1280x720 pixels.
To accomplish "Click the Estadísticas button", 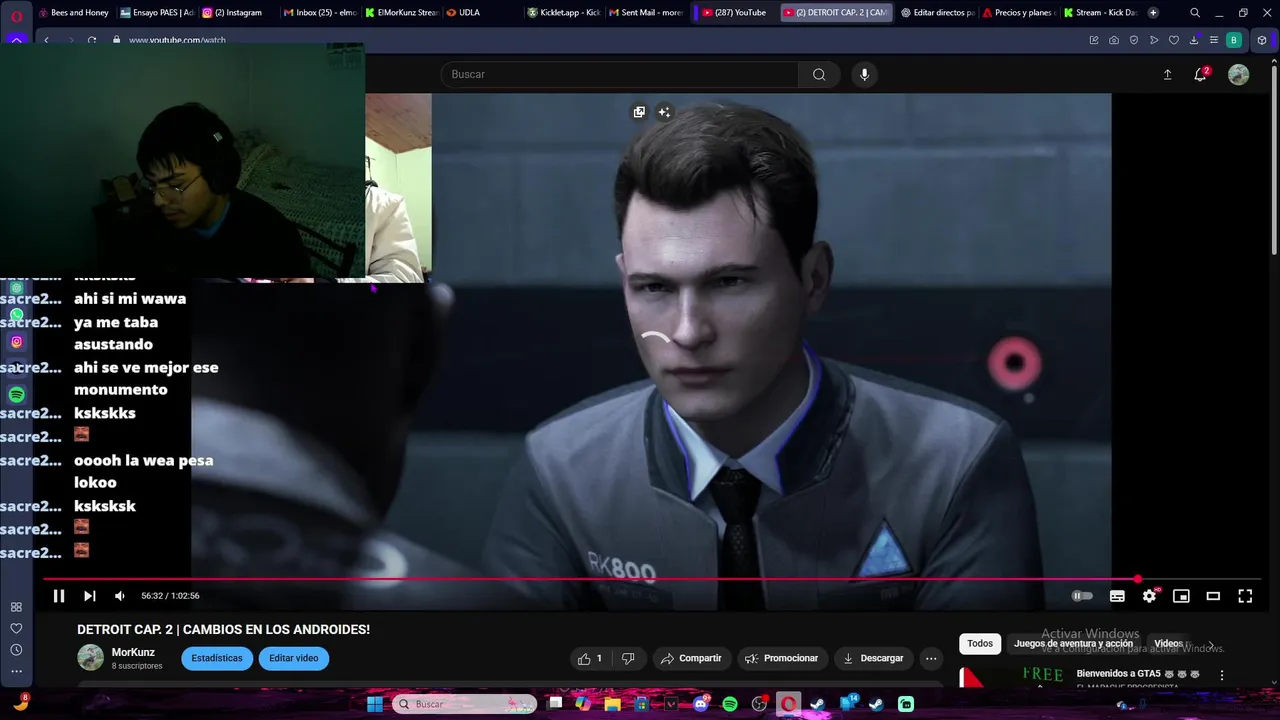I will point(217,658).
